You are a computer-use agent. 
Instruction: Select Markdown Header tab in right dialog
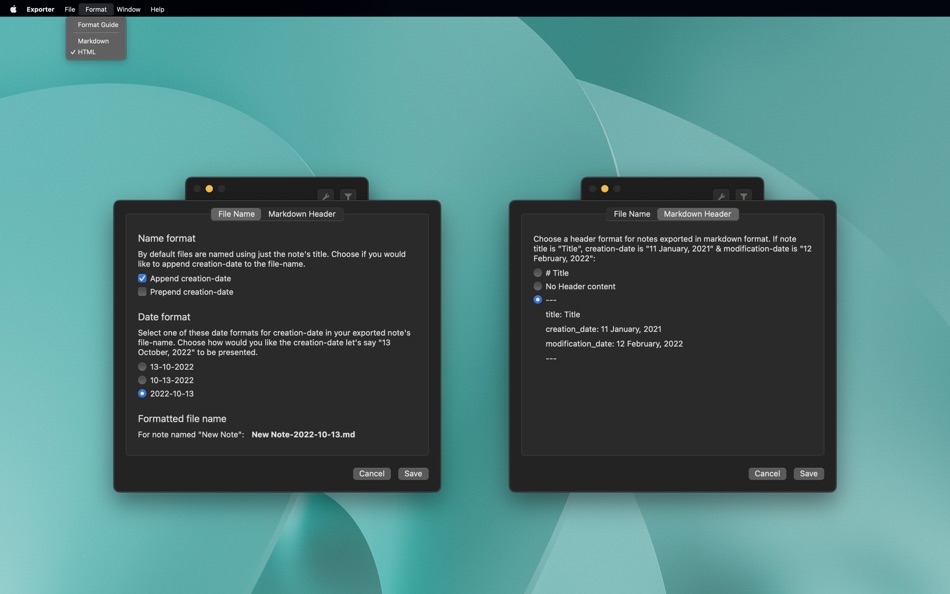(x=697, y=214)
